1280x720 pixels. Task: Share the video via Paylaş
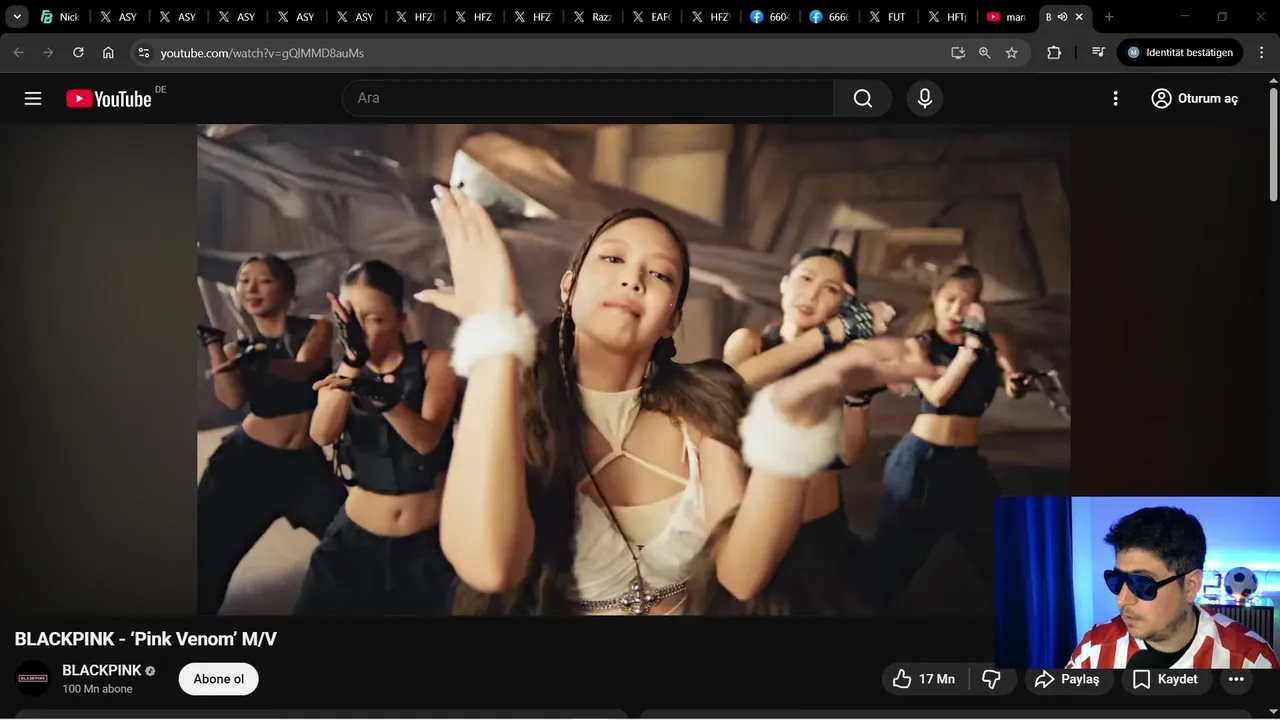click(x=1068, y=679)
